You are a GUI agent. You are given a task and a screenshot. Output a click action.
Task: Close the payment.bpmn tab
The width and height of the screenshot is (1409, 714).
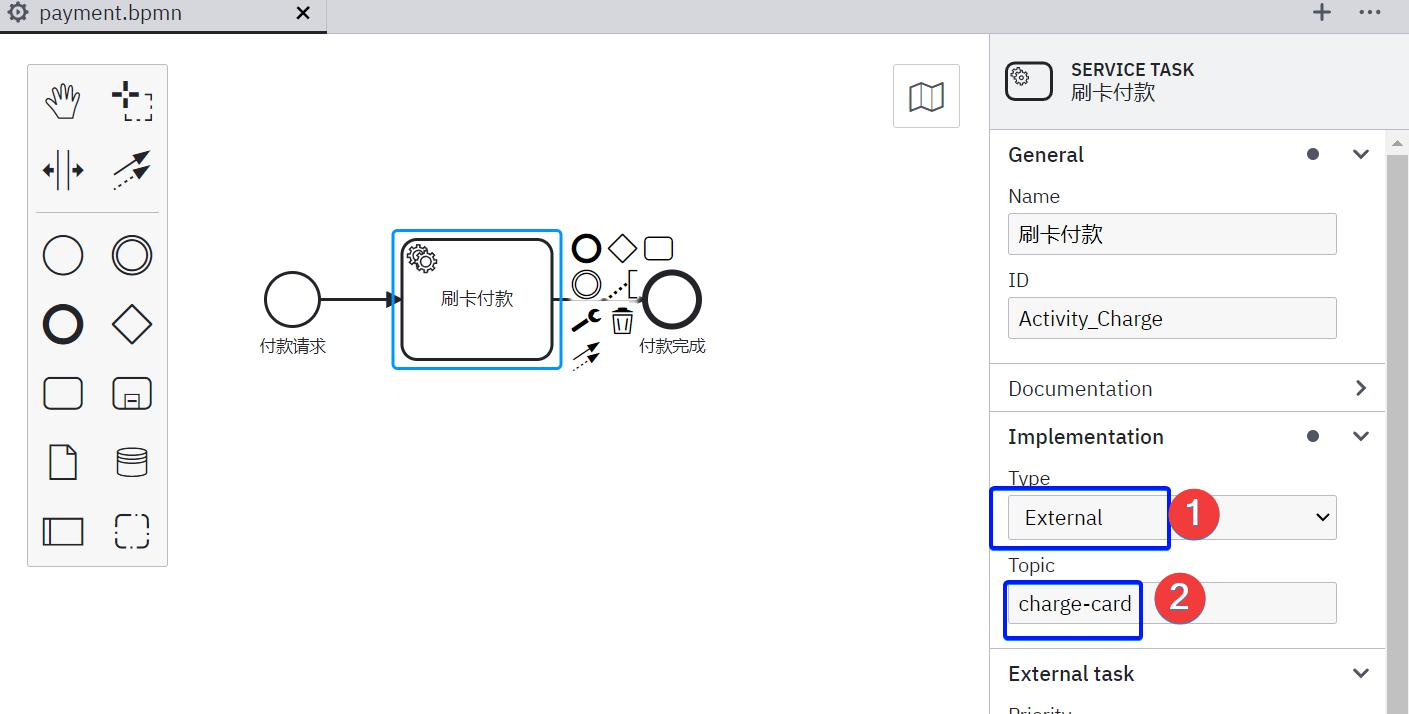pos(305,14)
